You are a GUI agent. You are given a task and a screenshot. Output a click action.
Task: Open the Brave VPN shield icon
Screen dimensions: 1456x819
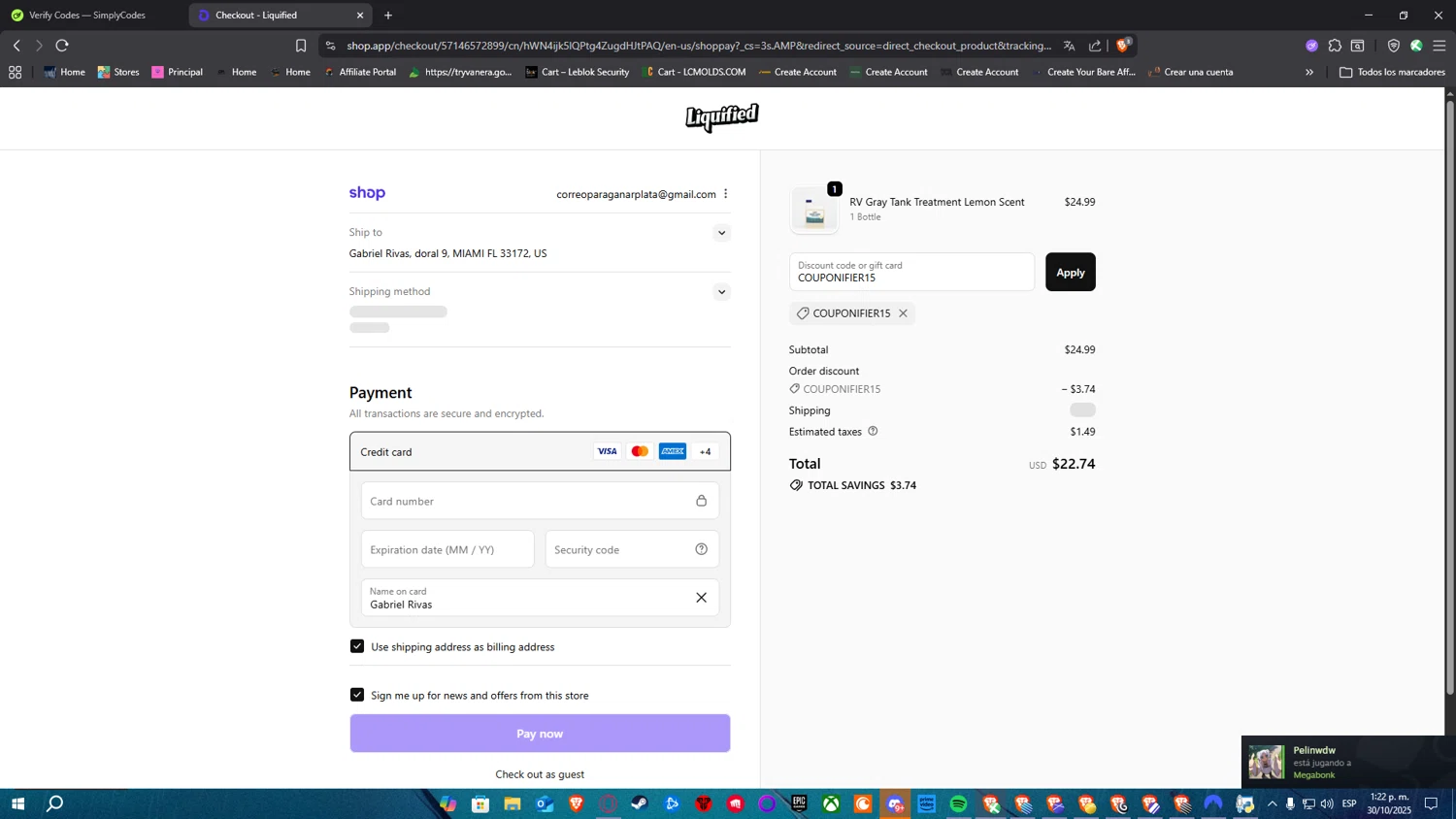point(1393,46)
